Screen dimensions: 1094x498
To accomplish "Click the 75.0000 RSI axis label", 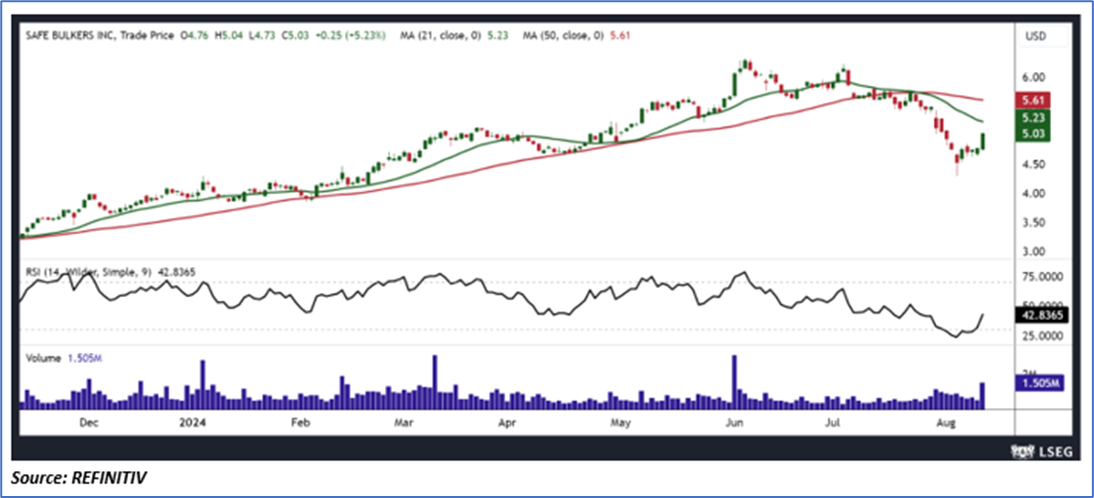I will click(1042, 277).
